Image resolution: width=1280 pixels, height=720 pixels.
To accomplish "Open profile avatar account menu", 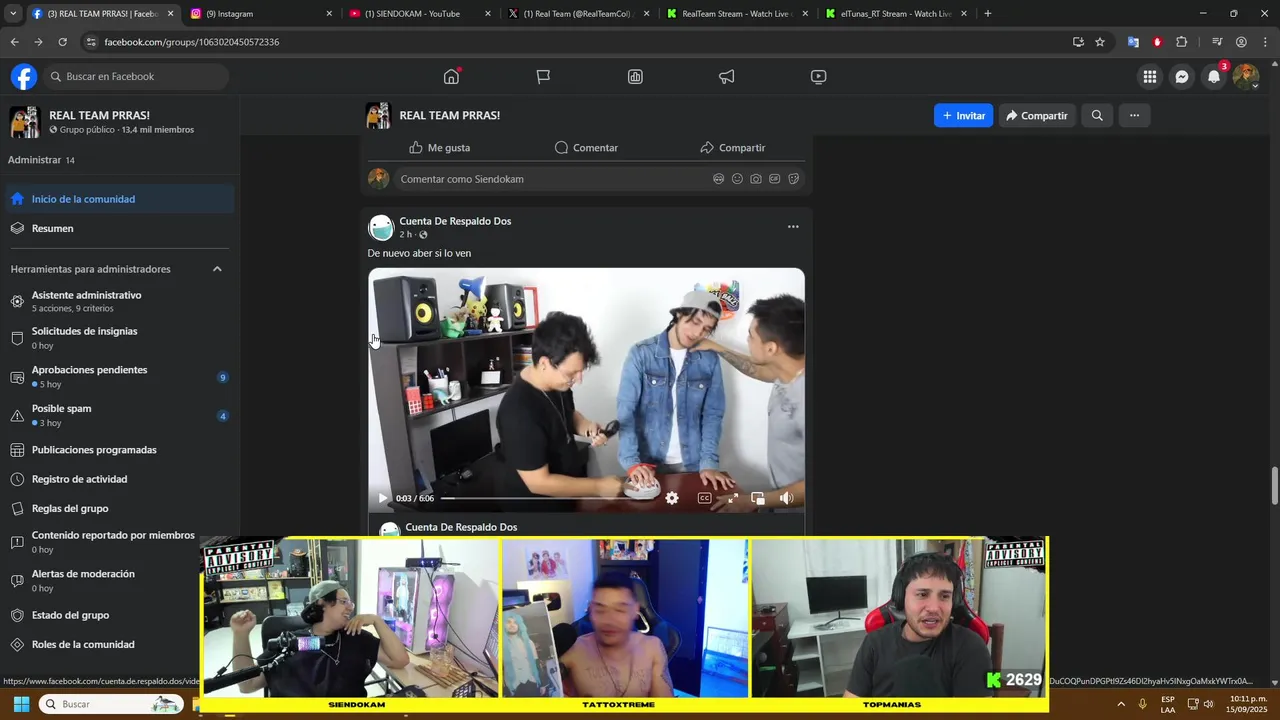I will pyautogui.click(x=1246, y=77).
